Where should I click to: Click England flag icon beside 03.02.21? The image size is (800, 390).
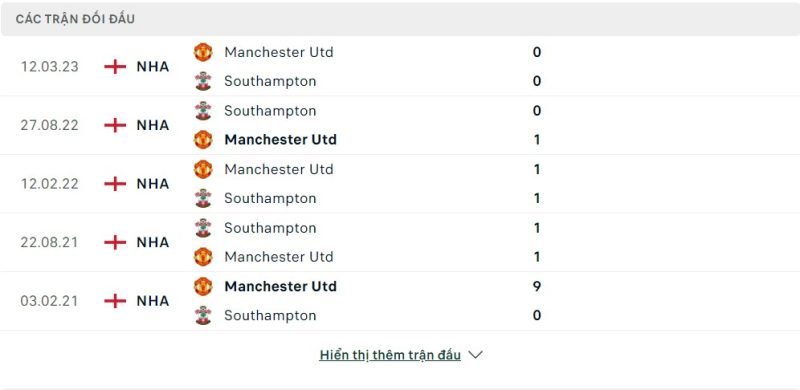(115, 301)
